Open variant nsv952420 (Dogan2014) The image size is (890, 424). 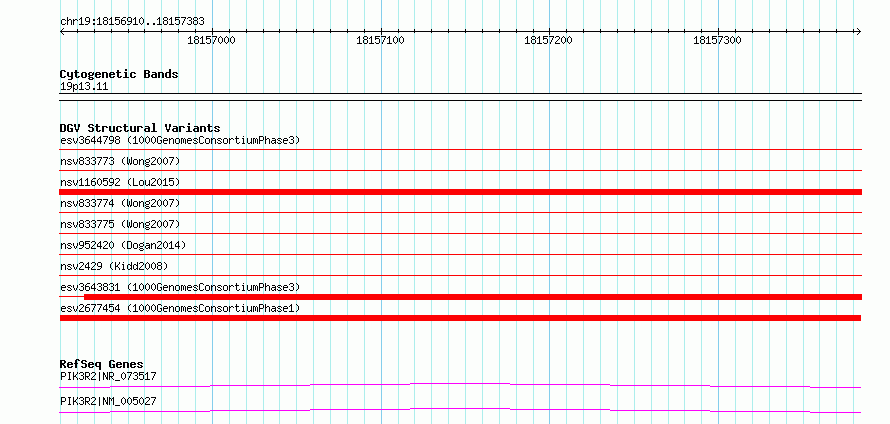[123, 245]
